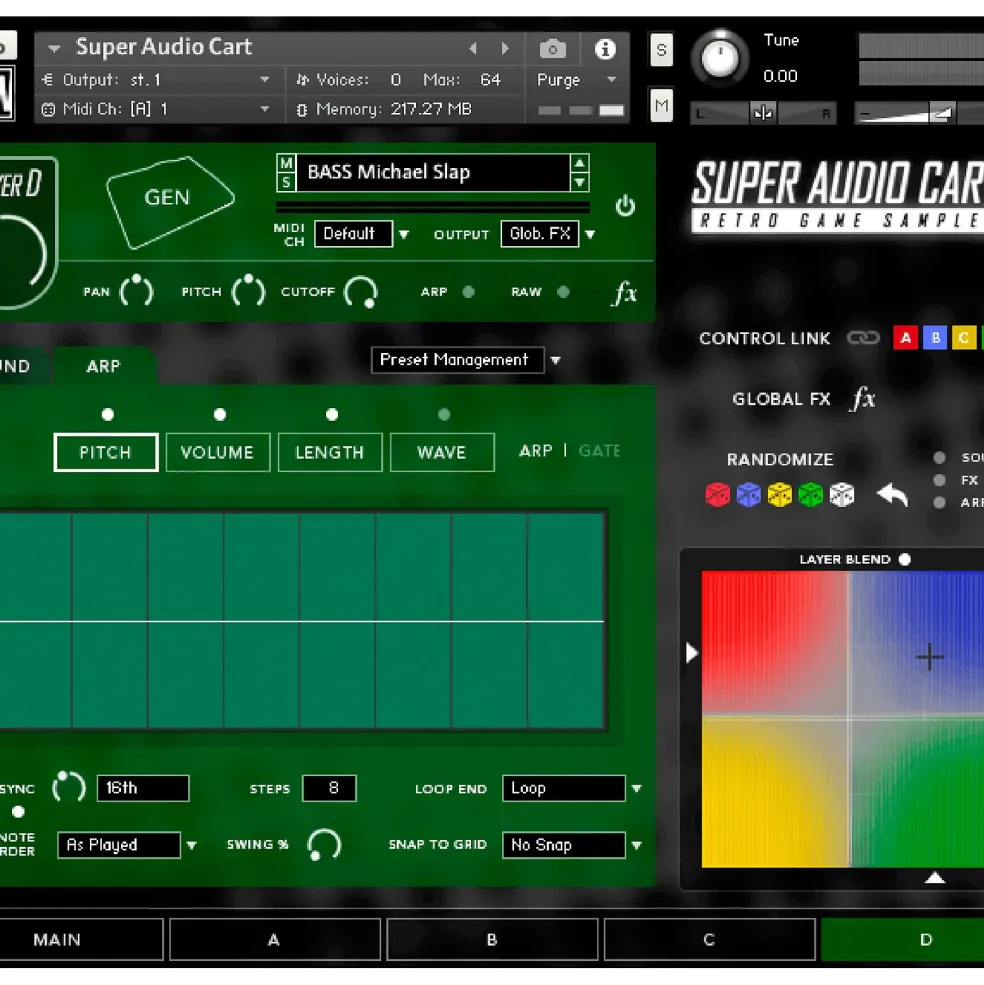Step to the previous sound with up arrow
The image size is (984, 985).
pyautogui.click(x=579, y=163)
